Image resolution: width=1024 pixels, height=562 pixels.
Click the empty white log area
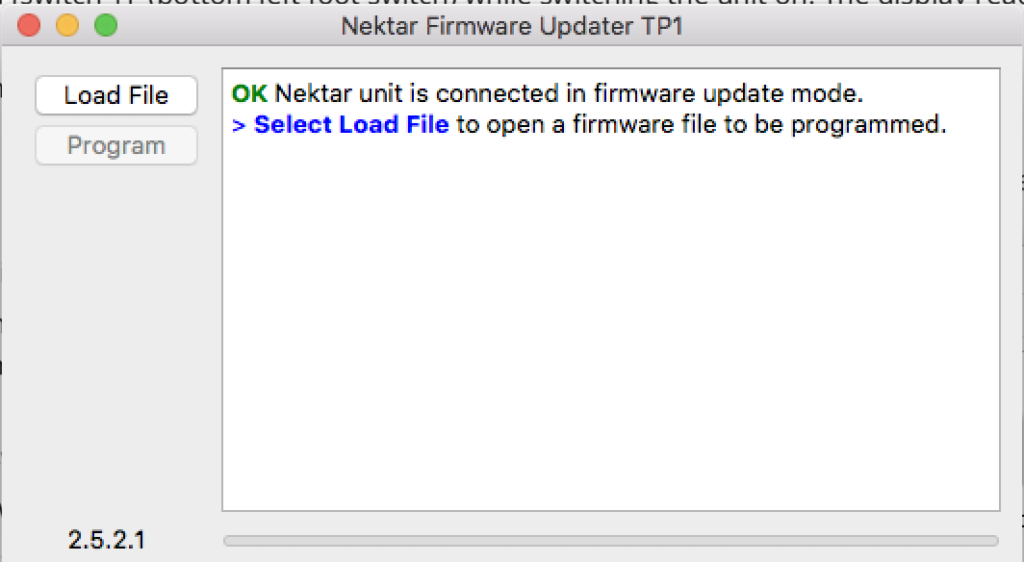pos(610,330)
